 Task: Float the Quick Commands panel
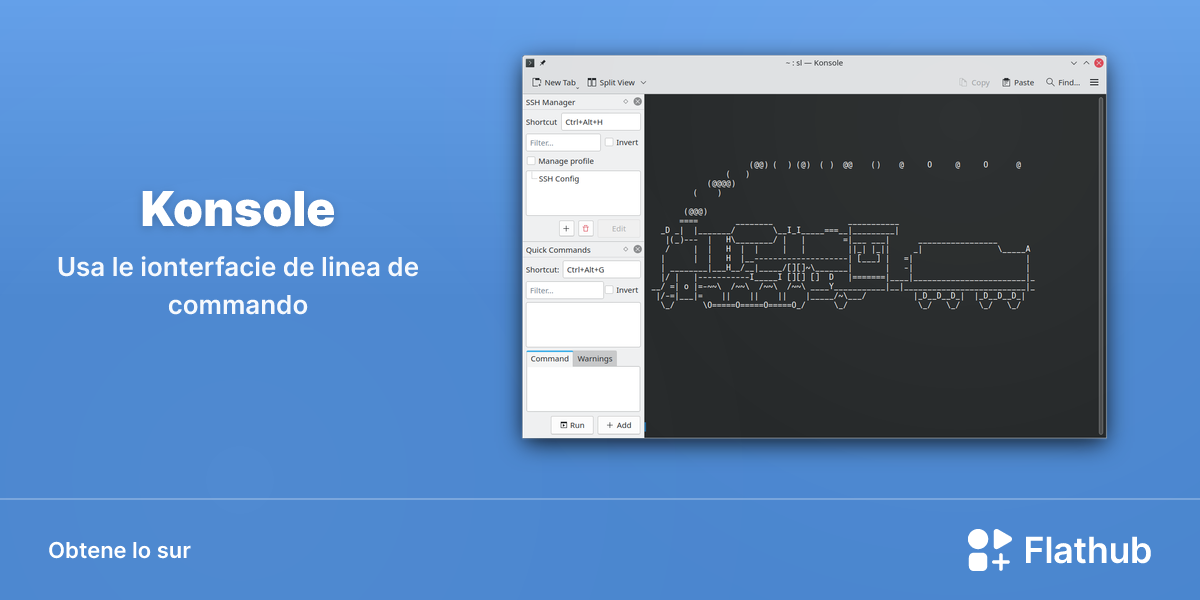pyautogui.click(x=626, y=250)
